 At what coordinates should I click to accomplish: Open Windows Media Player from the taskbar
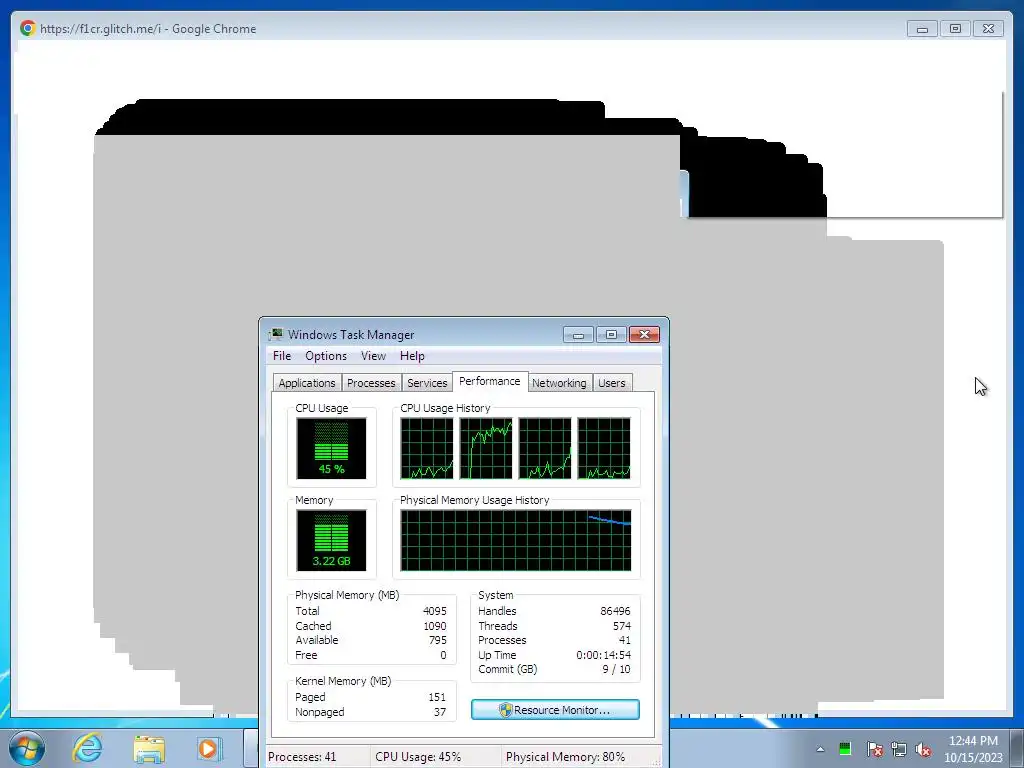[x=209, y=748]
